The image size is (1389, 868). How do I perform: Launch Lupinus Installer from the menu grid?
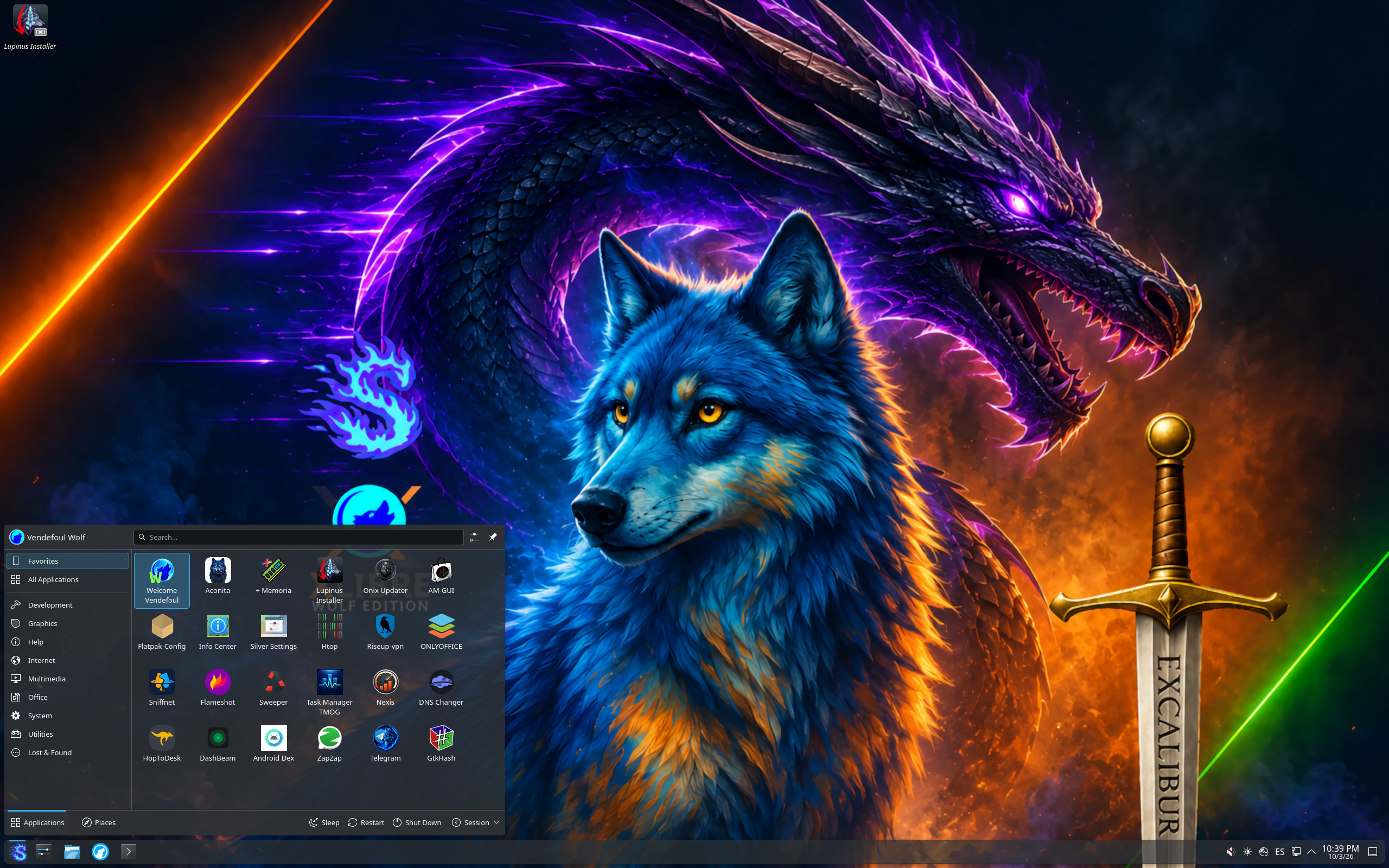click(329, 580)
